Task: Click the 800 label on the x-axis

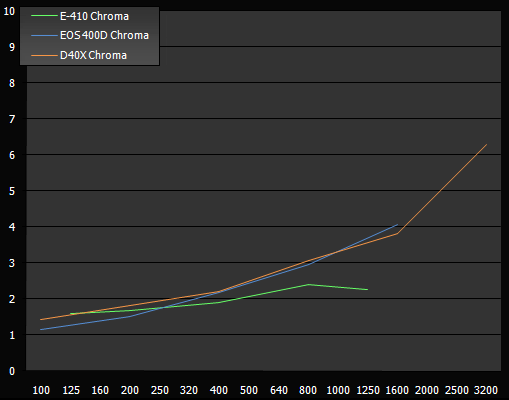Action: [308, 390]
